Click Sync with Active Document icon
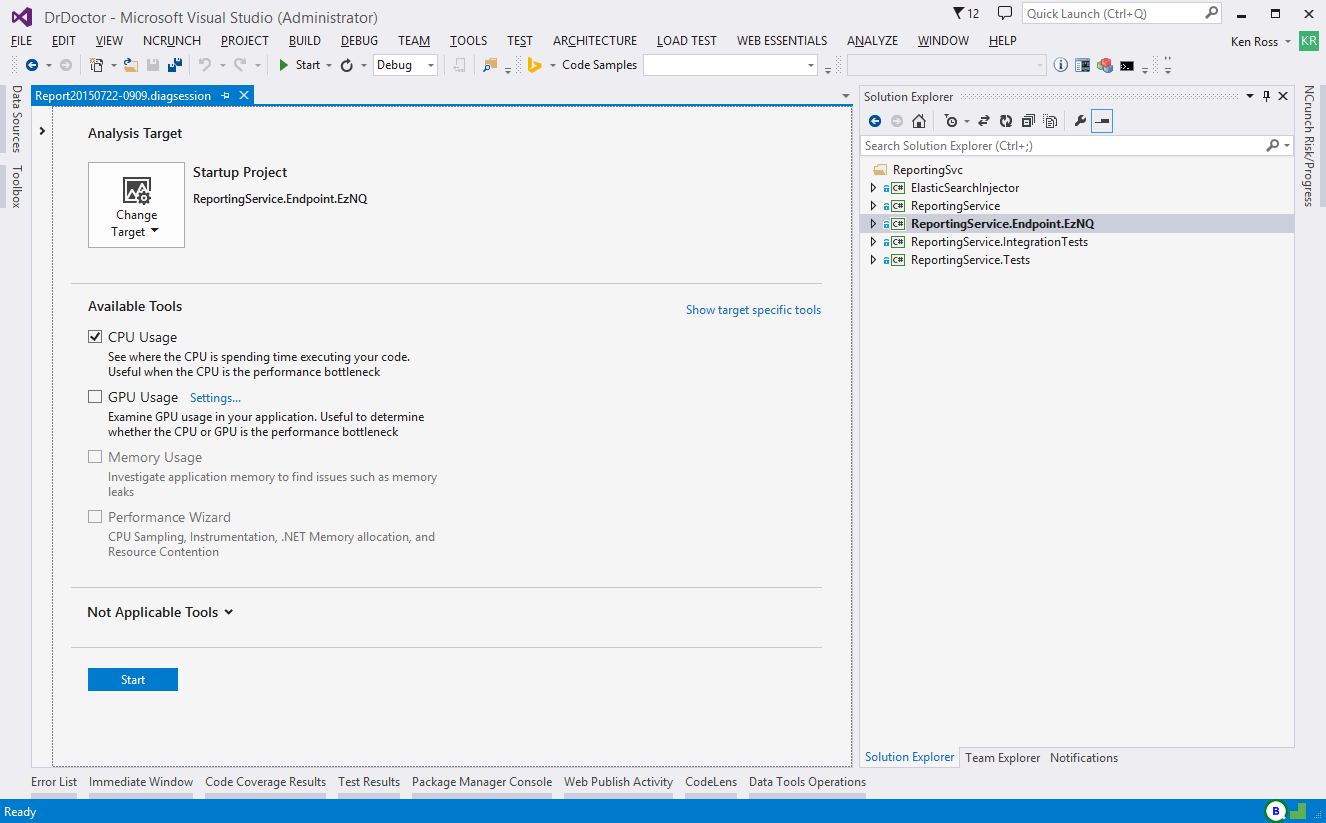1326x823 pixels. click(x=983, y=121)
